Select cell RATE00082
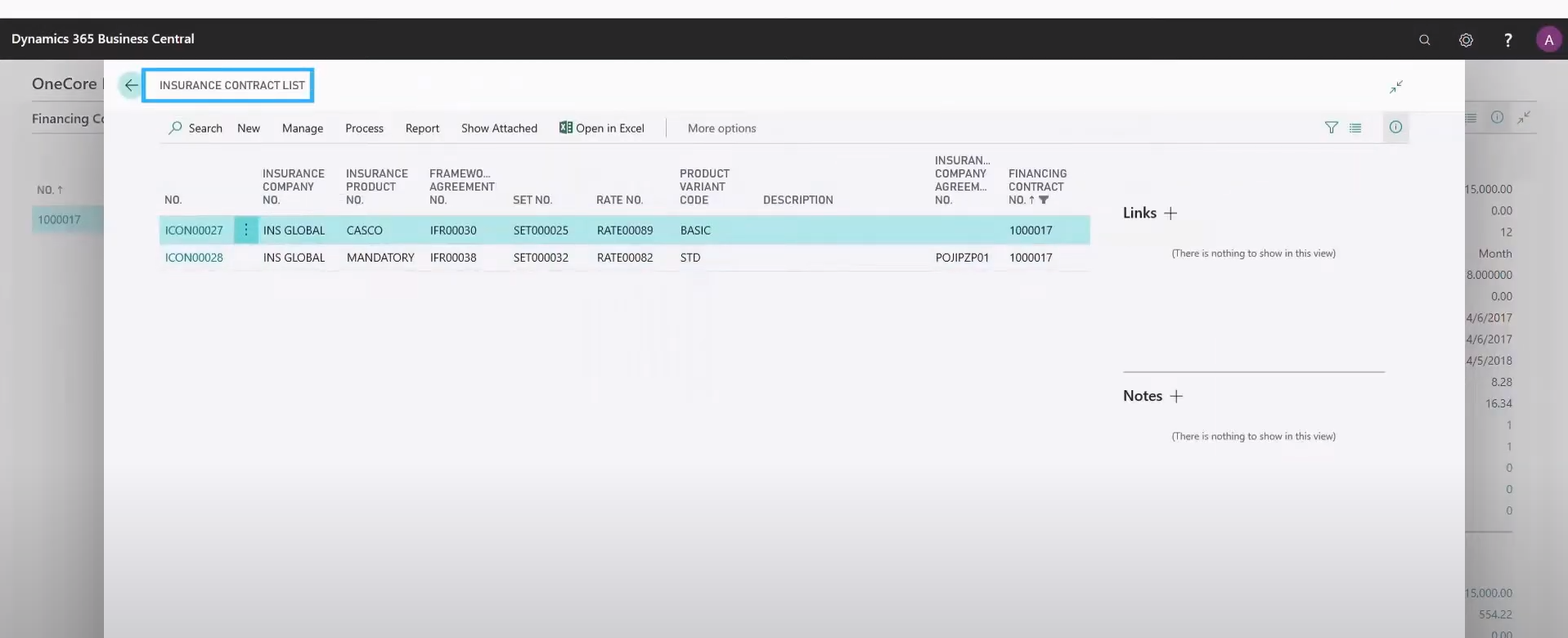This screenshot has width=1568, height=638. pyautogui.click(x=625, y=258)
